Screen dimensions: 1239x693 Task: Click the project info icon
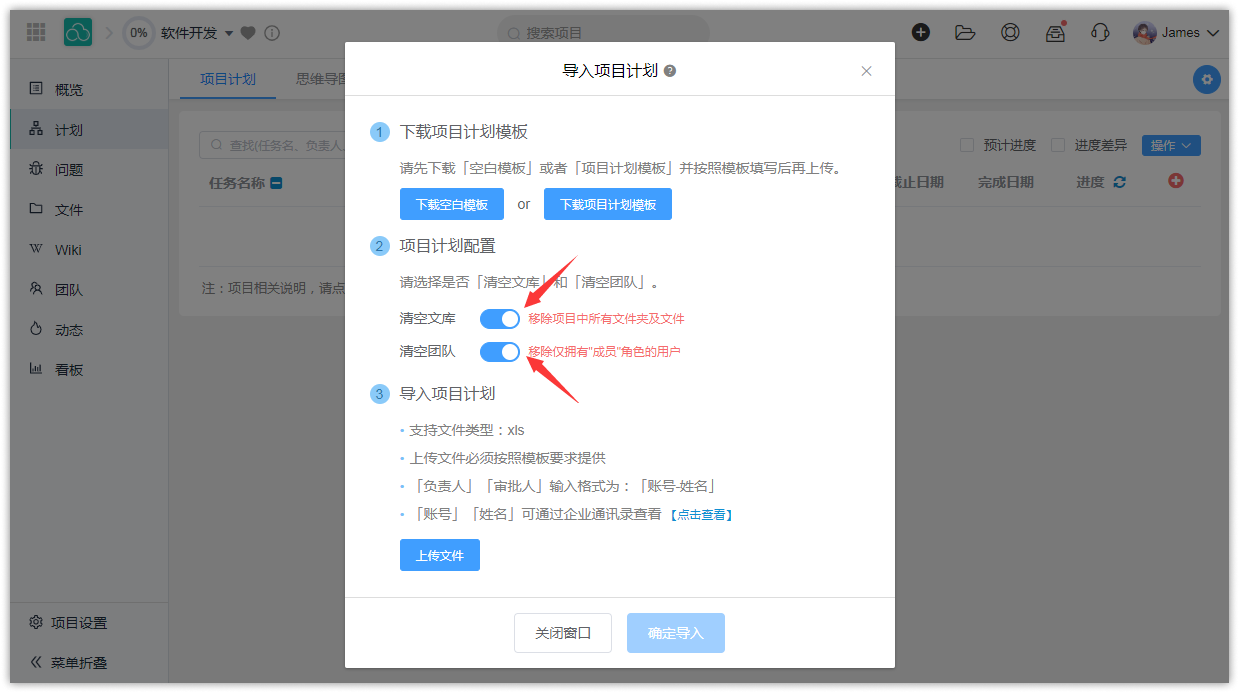[x=272, y=33]
